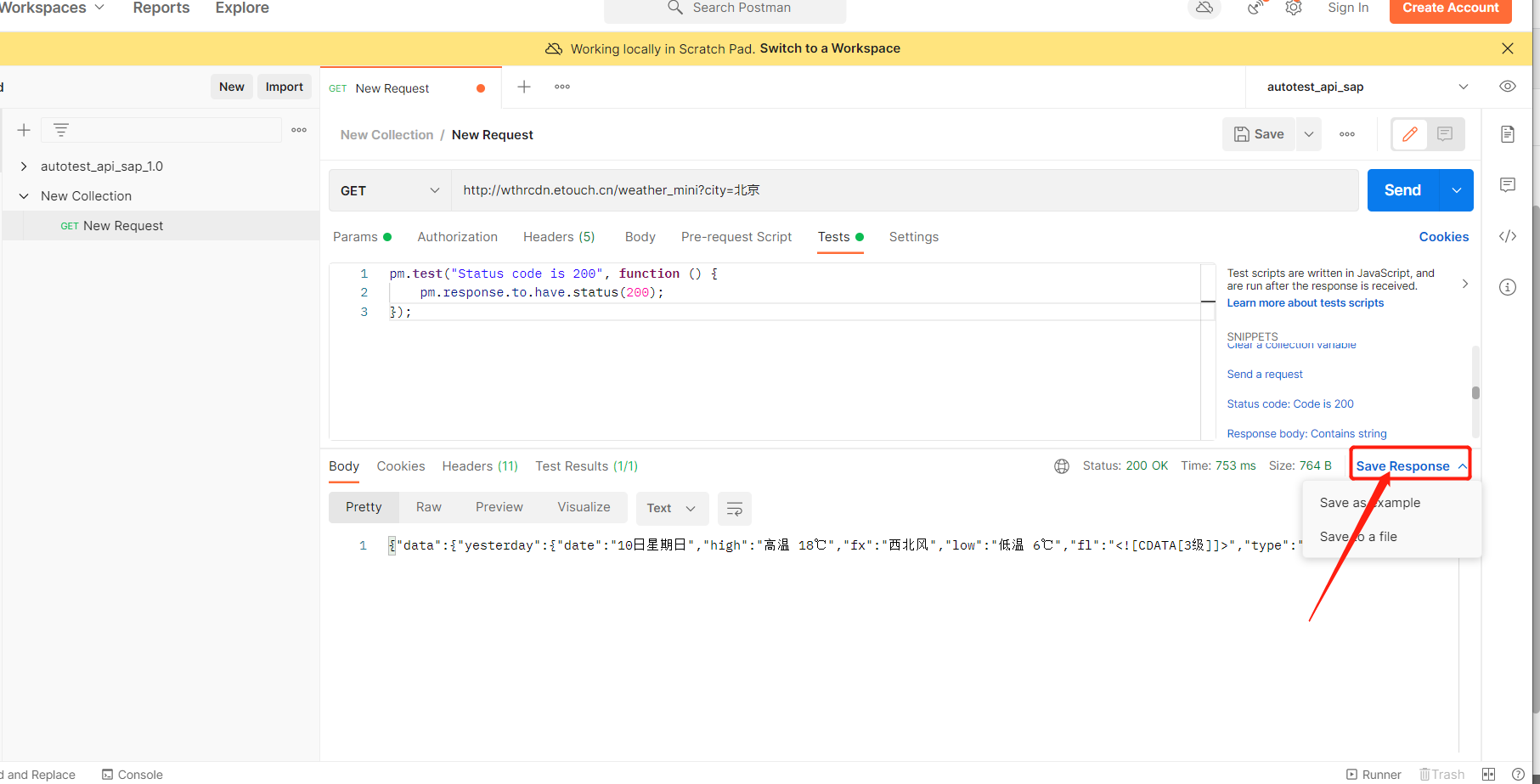Open the response Headers (11) tab
Screen dimensions: 1540x784
[480, 466]
